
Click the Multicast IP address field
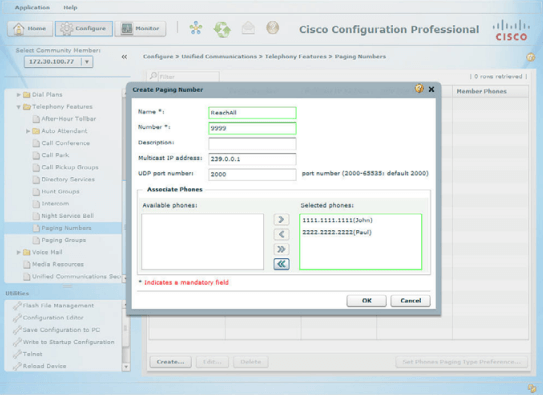(252, 159)
